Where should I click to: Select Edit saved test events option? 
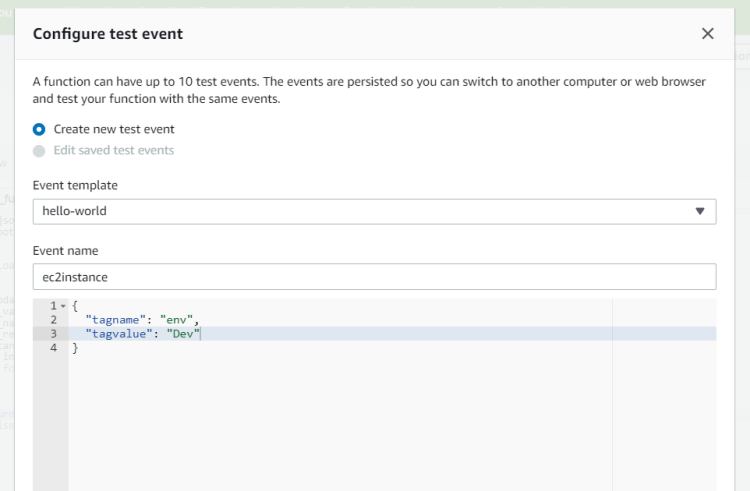[39, 151]
